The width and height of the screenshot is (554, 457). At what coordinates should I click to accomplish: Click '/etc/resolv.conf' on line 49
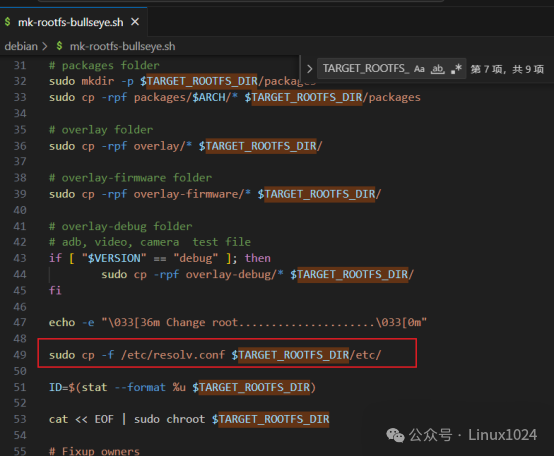coord(173,355)
